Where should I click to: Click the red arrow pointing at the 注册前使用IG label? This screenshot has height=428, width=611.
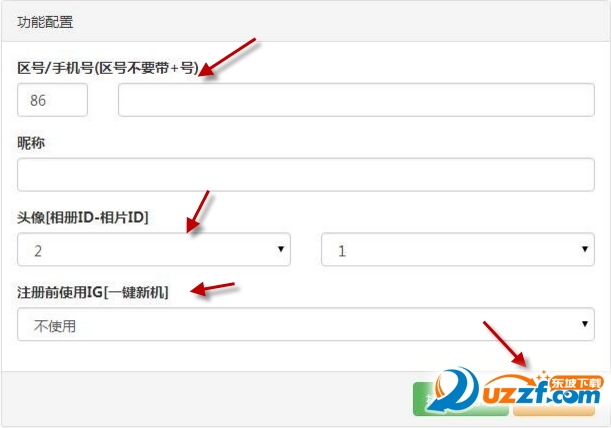click(213, 289)
